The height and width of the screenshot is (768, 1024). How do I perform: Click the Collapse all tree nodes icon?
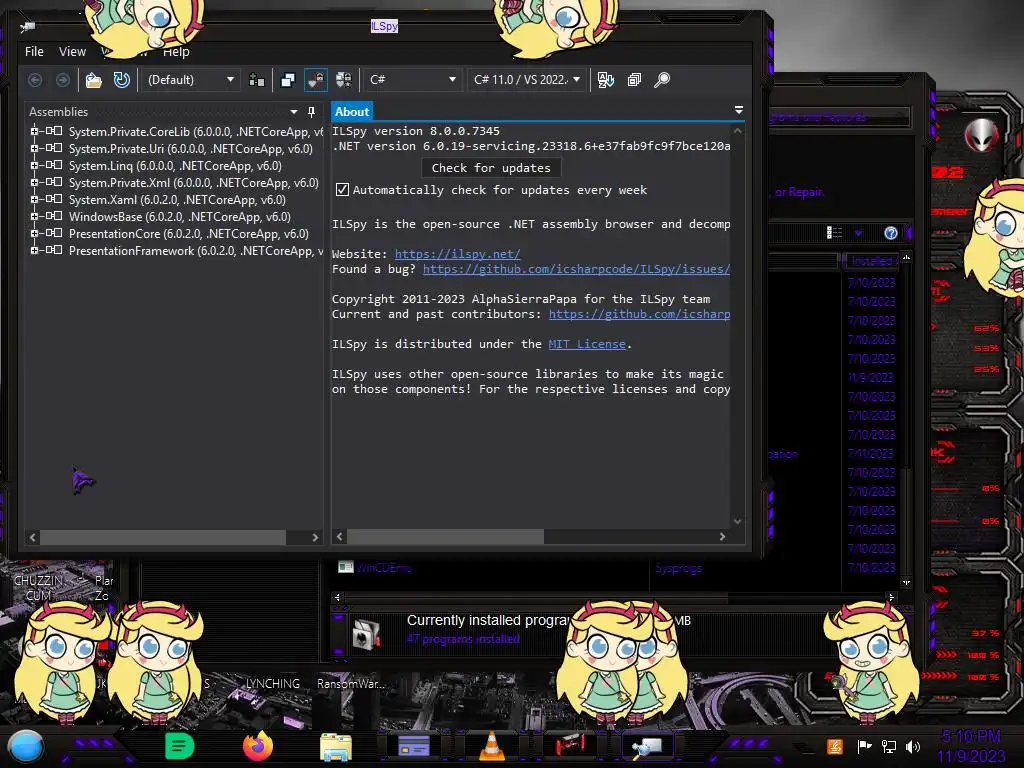pos(634,80)
